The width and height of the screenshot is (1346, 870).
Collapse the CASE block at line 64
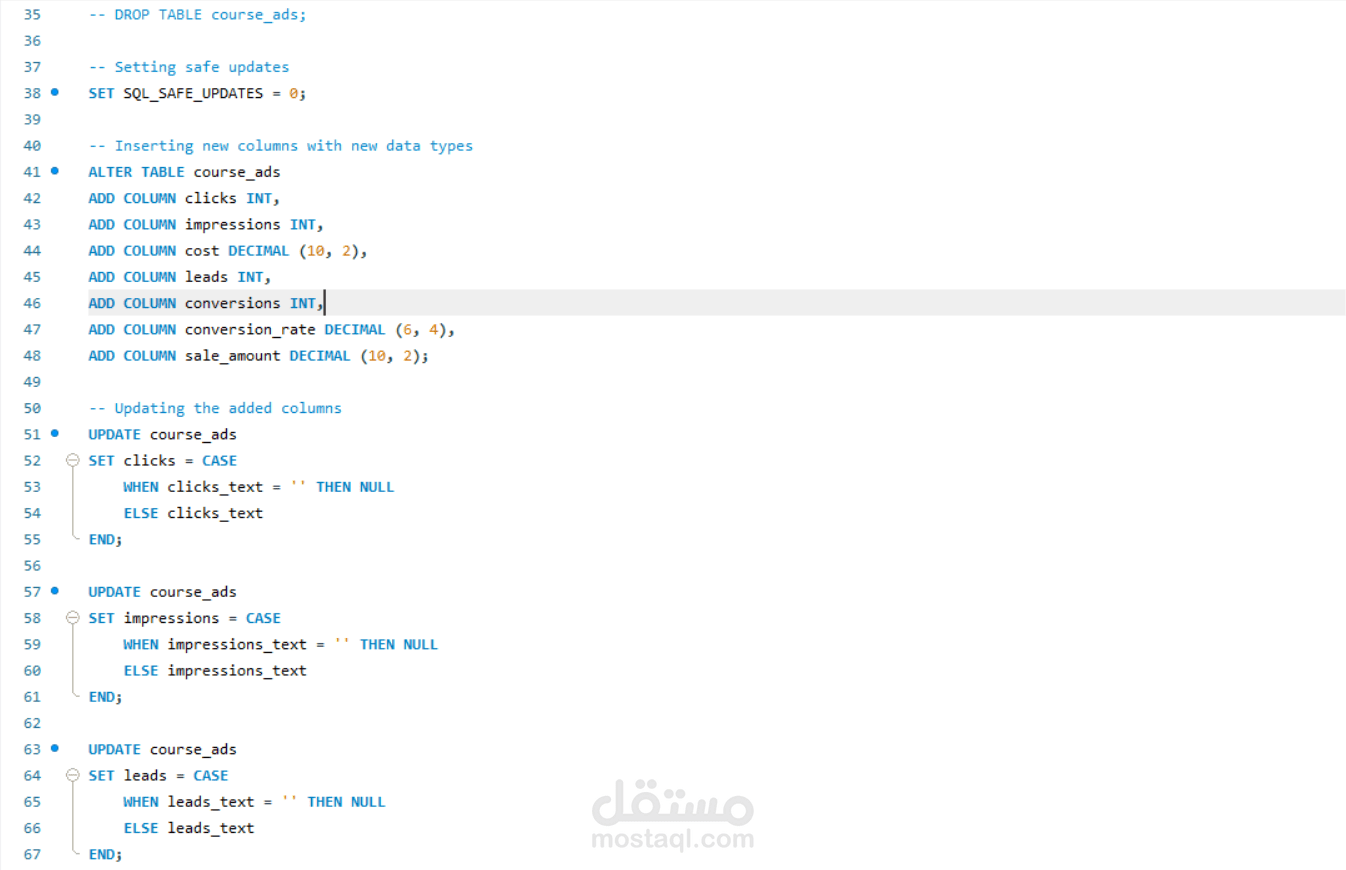tap(72, 775)
